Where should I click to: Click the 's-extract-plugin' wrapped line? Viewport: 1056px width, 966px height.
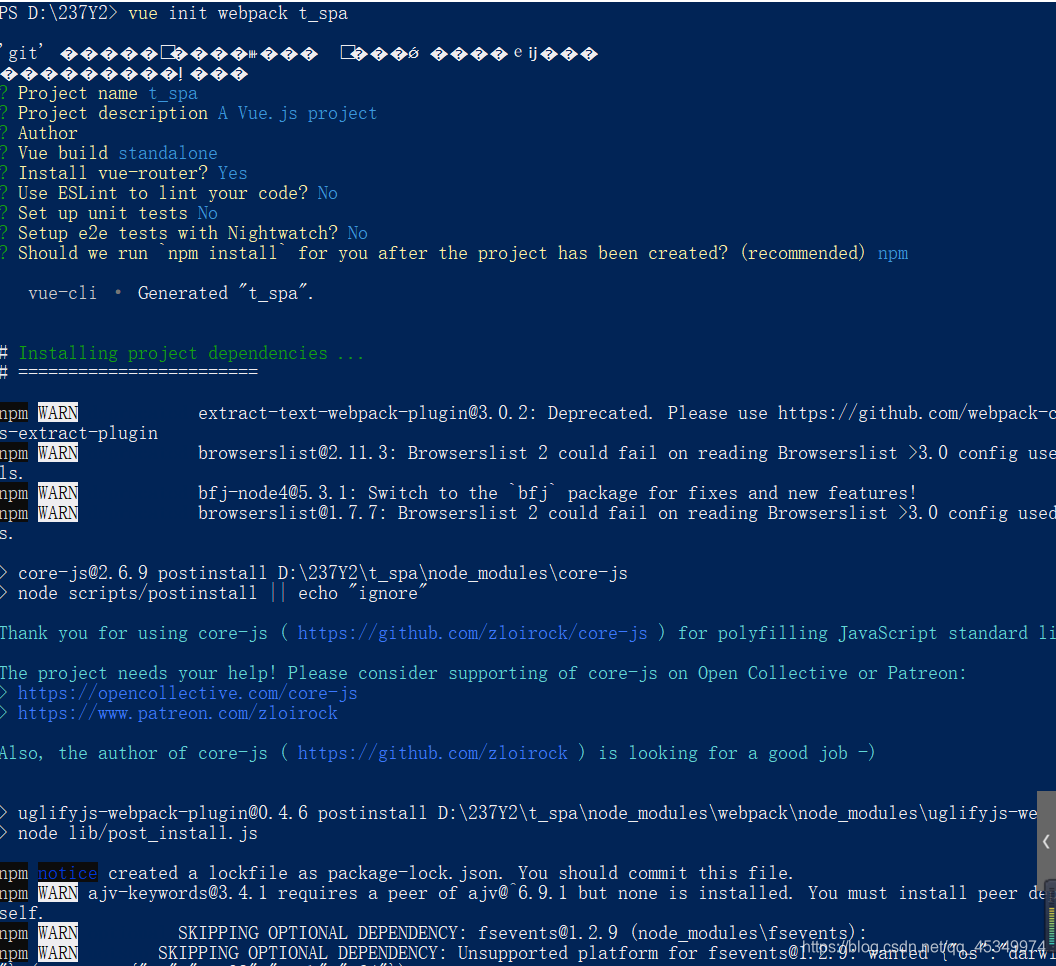tap(79, 433)
